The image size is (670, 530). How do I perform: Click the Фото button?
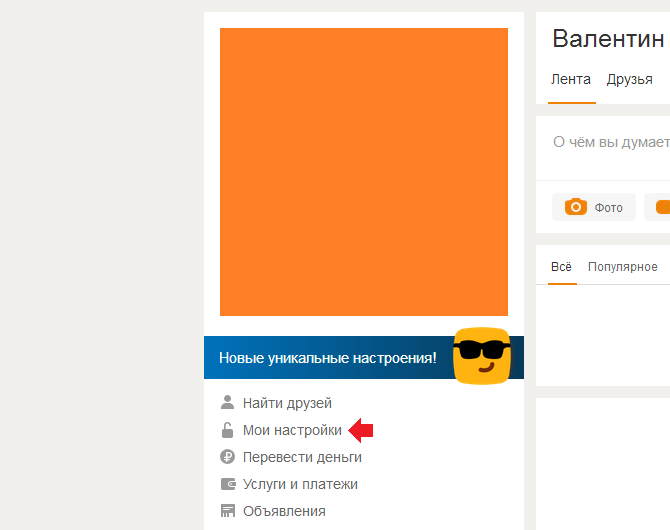point(594,207)
